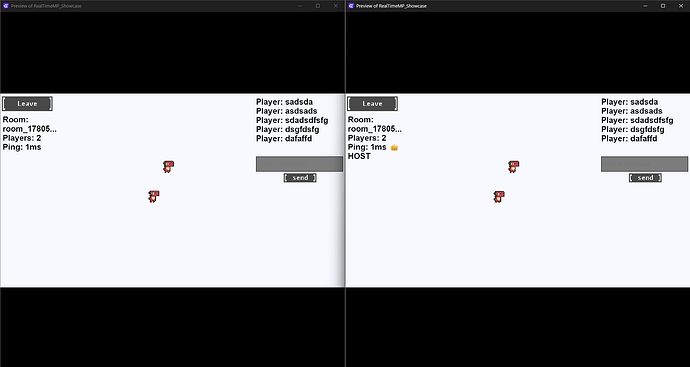
Task: Click left window title 'Preview of RealTimeMP_Showcase'
Action: click(46, 6)
